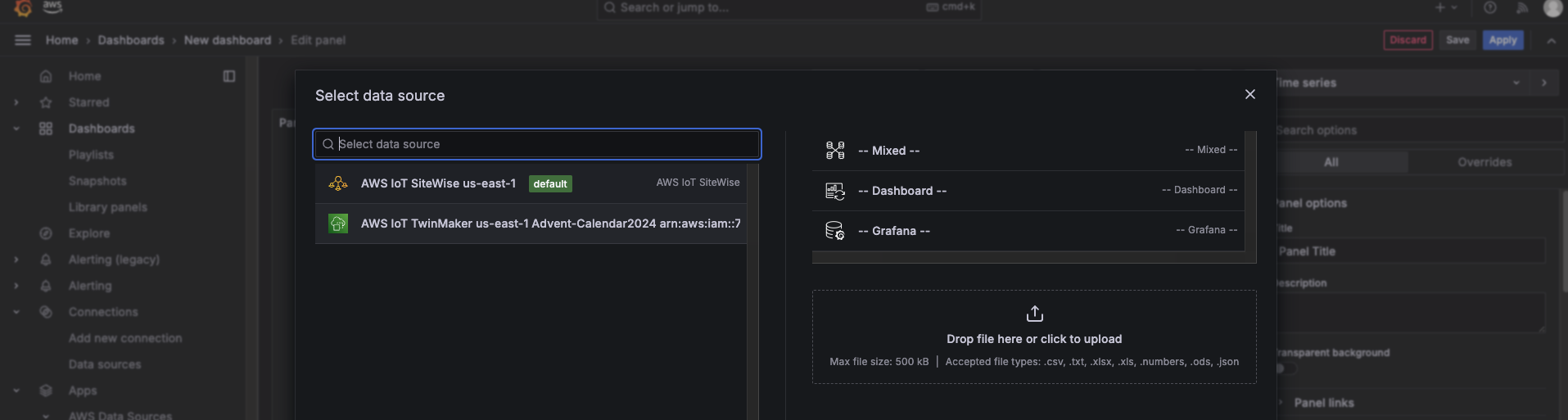Select AWS IoT TwinMaker data source icon
Viewport: 1568px width, 420px height.
338,224
